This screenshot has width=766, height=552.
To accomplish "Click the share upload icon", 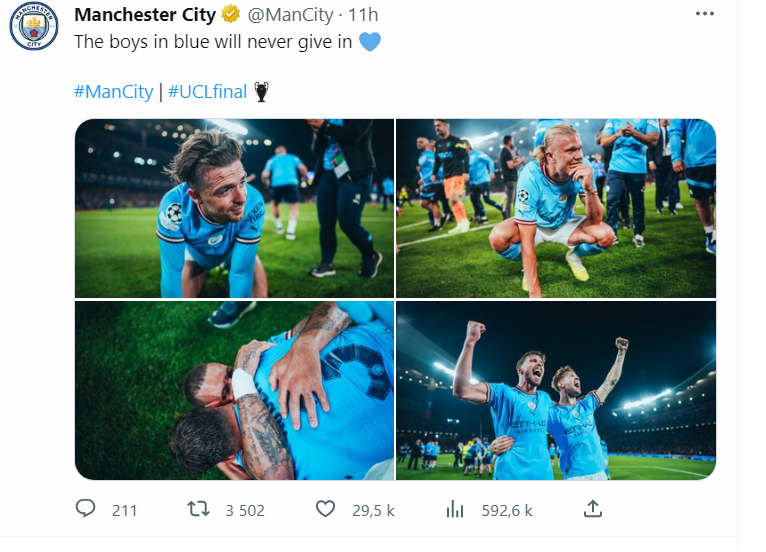I will pyautogui.click(x=593, y=509).
